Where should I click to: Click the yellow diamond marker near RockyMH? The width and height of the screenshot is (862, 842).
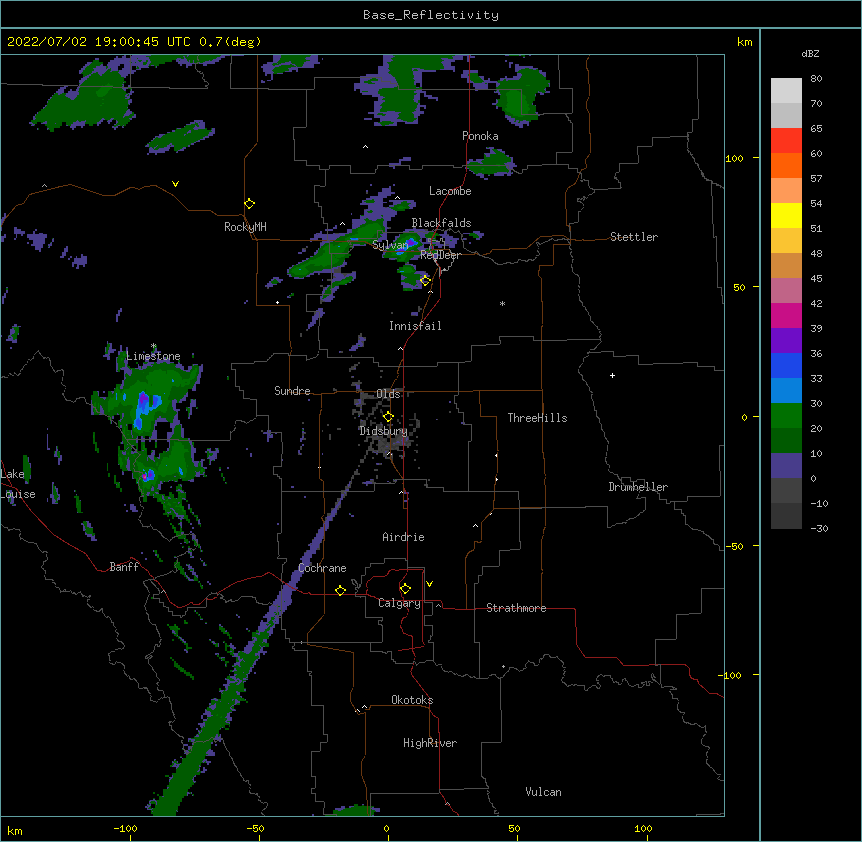[x=250, y=204]
